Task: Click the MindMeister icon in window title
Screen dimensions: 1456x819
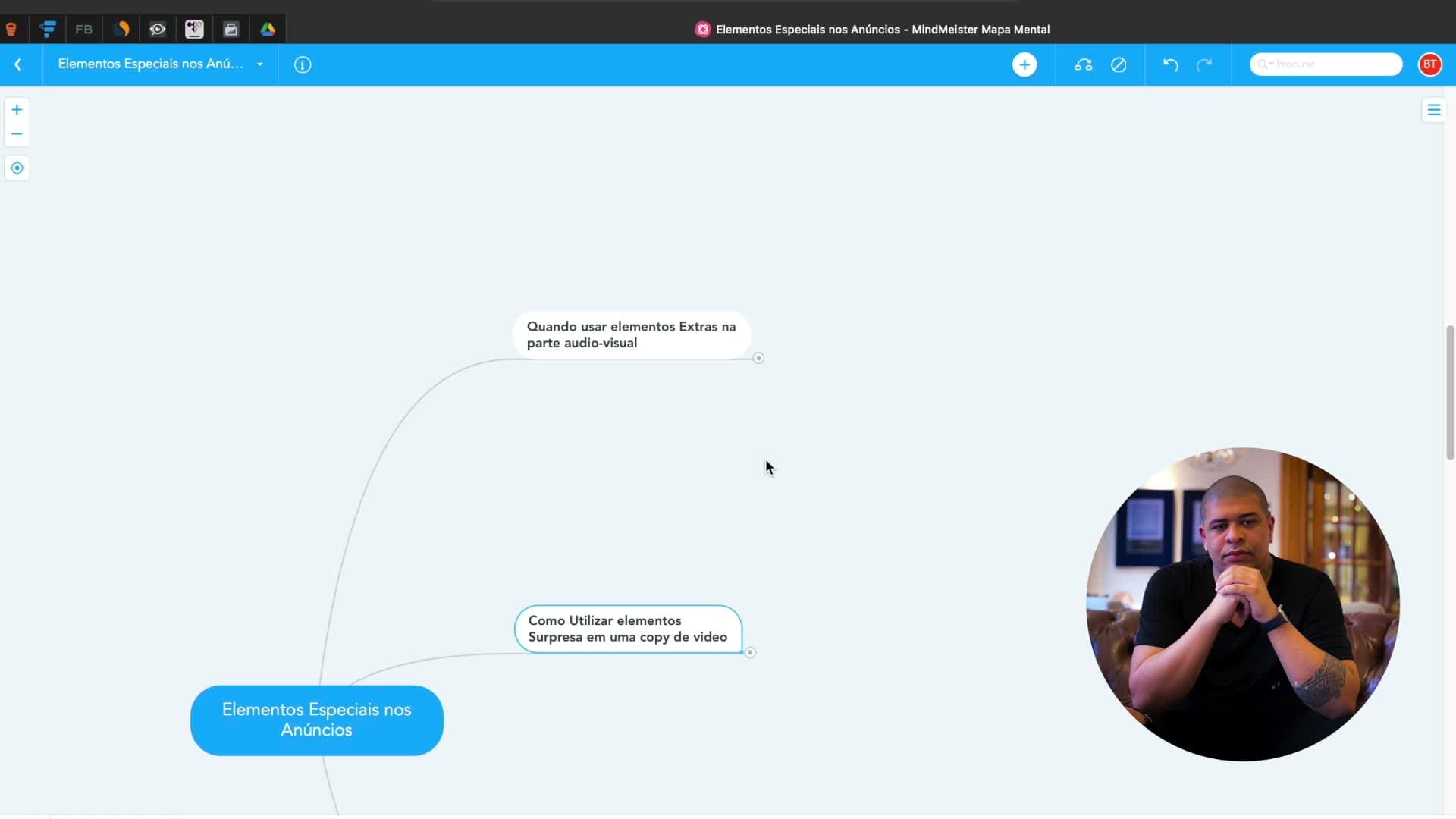Action: tap(703, 30)
